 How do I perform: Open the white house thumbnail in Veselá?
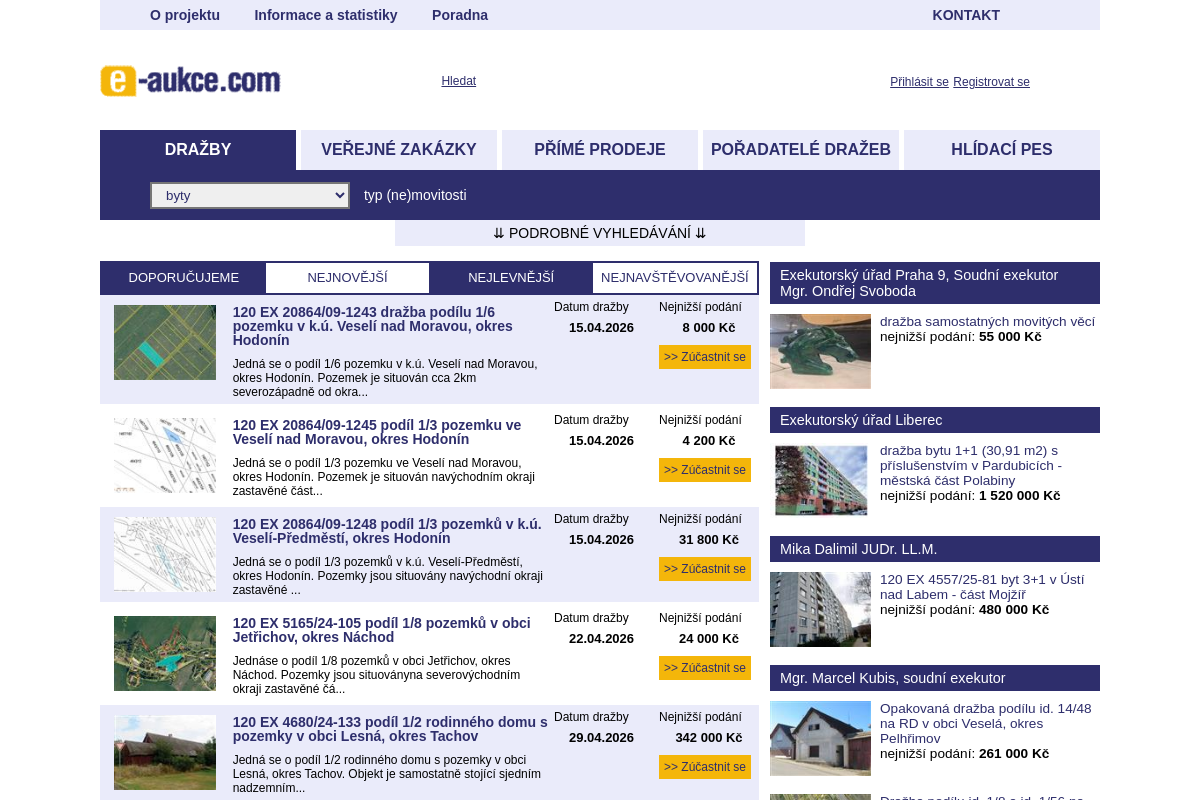[820, 738]
